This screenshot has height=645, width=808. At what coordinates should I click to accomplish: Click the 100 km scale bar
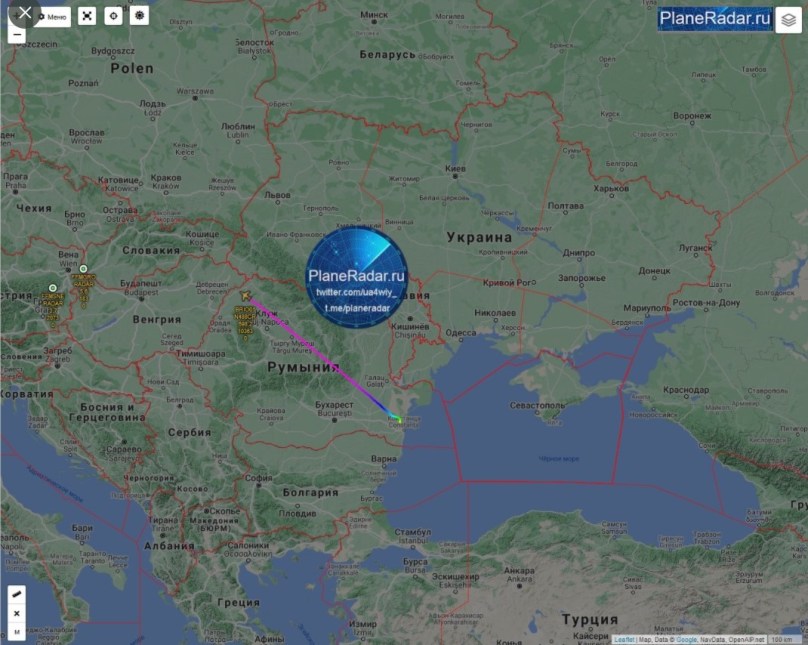(x=786, y=639)
